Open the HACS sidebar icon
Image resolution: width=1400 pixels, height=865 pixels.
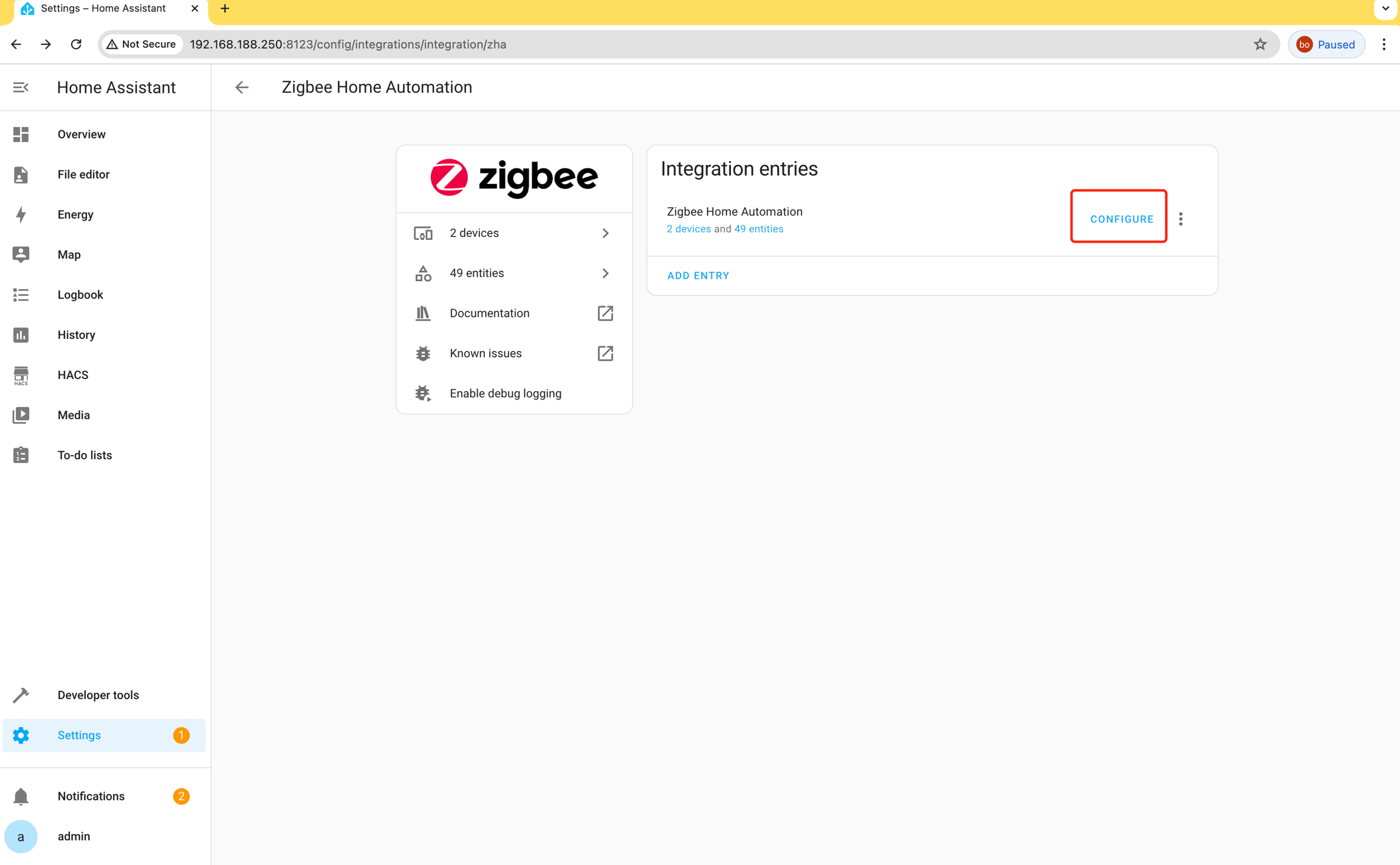tap(21, 375)
